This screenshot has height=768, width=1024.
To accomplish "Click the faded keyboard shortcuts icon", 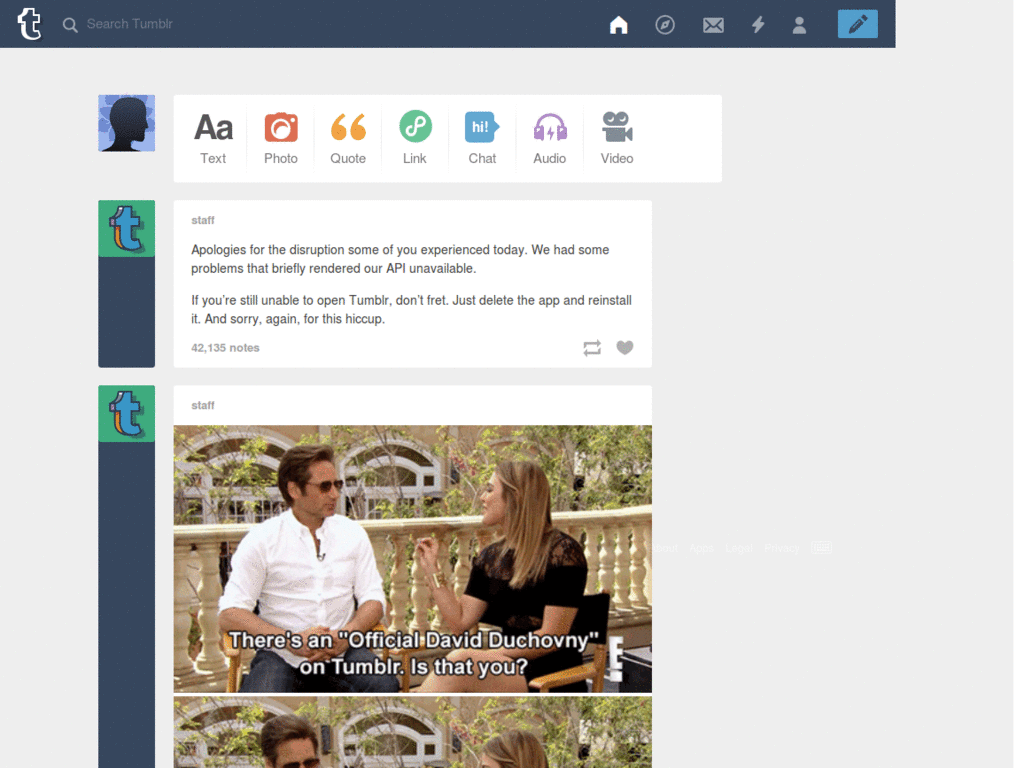I will point(822,547).
